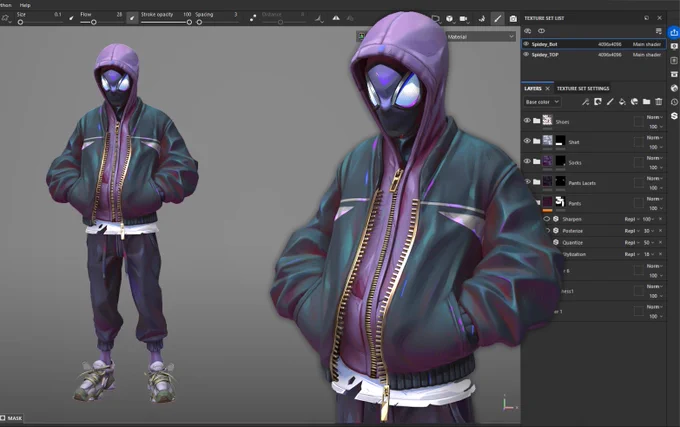This screenshot has width=680, height=427.
Task: Click the rotation icon in top toolbar
Action: pos(482,19)
